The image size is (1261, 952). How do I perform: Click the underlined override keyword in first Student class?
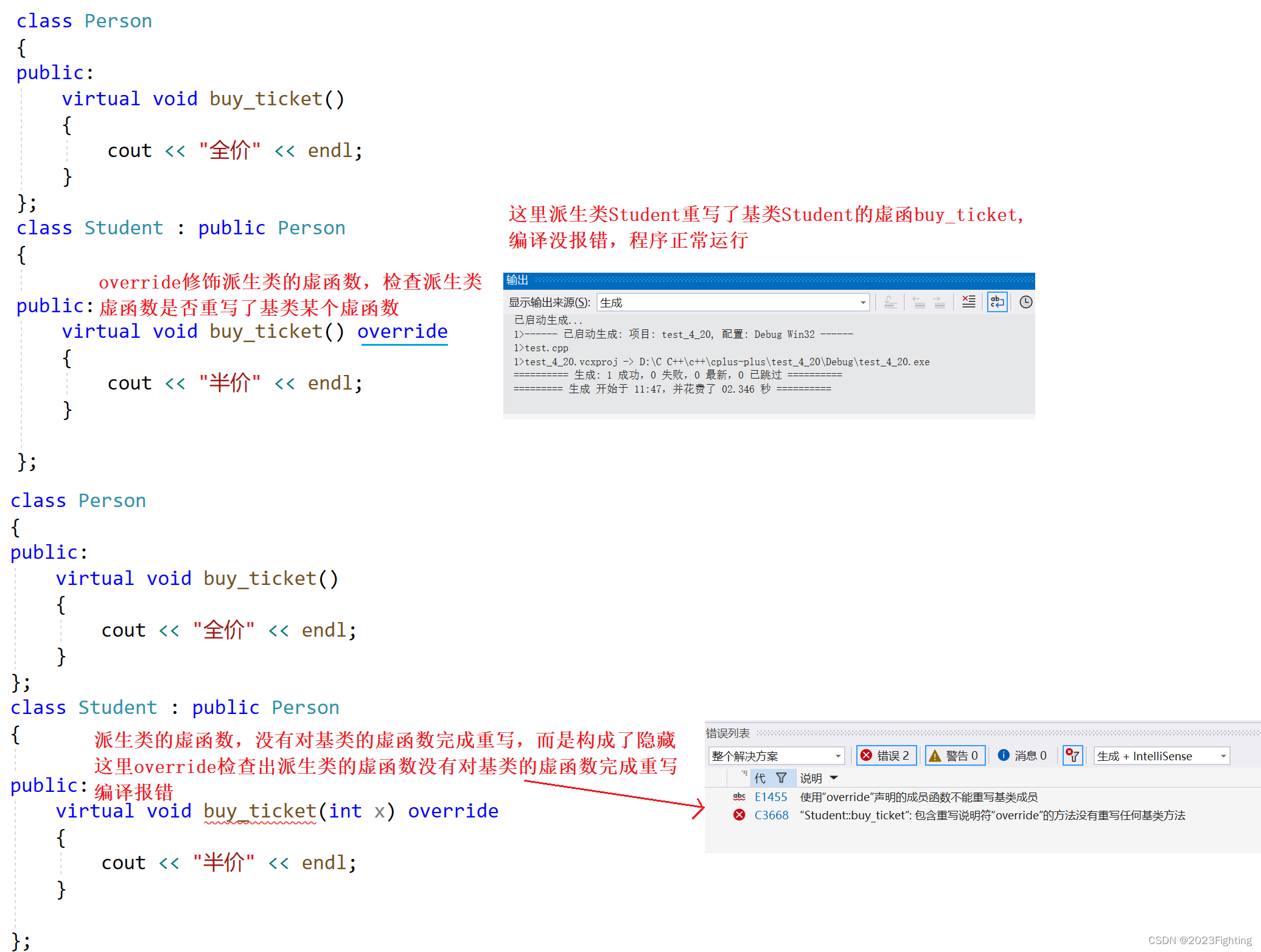[x=402, y=332]
